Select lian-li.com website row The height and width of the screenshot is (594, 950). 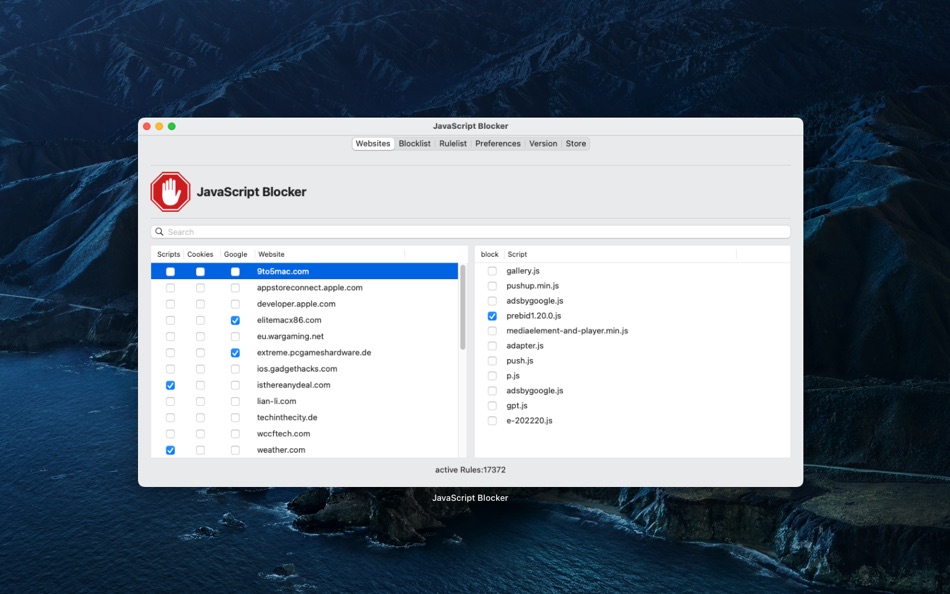coord(305,401)
